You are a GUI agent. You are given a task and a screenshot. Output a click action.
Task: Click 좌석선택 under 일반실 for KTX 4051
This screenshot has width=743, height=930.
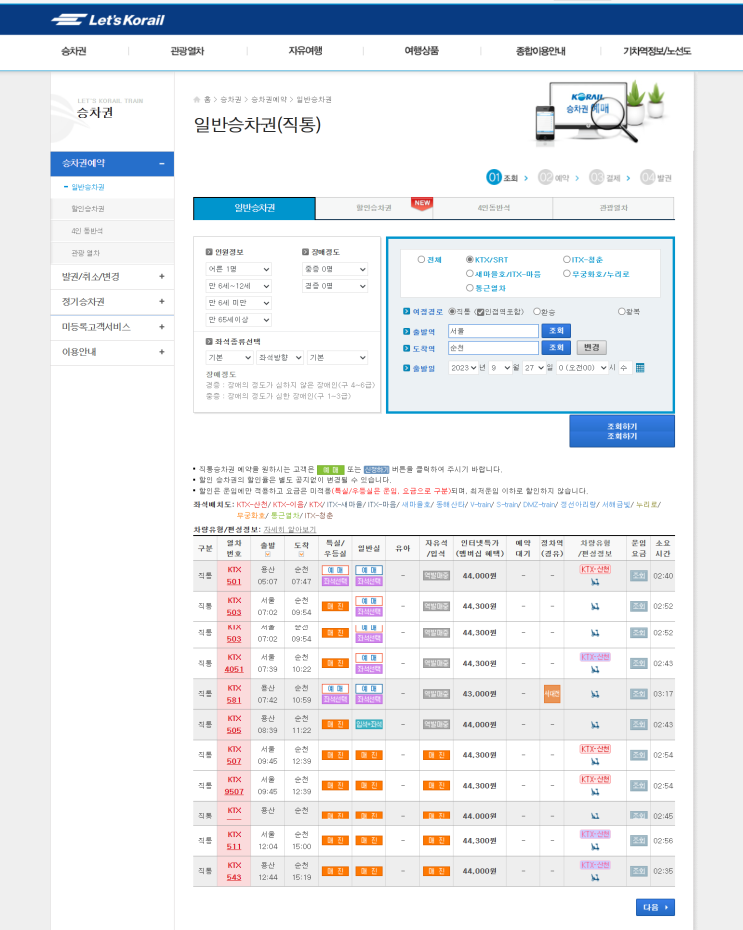[x=369, y=669]
